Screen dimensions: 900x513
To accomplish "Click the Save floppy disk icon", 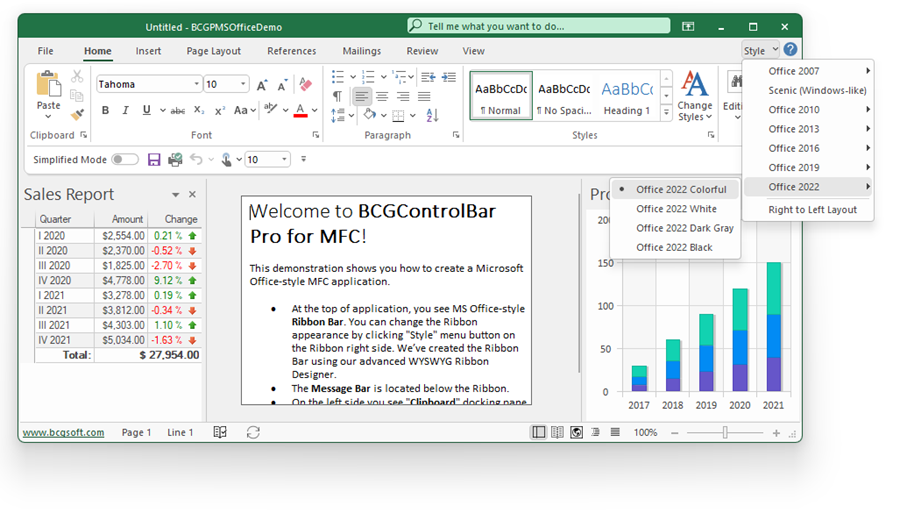I will (154, 160).
